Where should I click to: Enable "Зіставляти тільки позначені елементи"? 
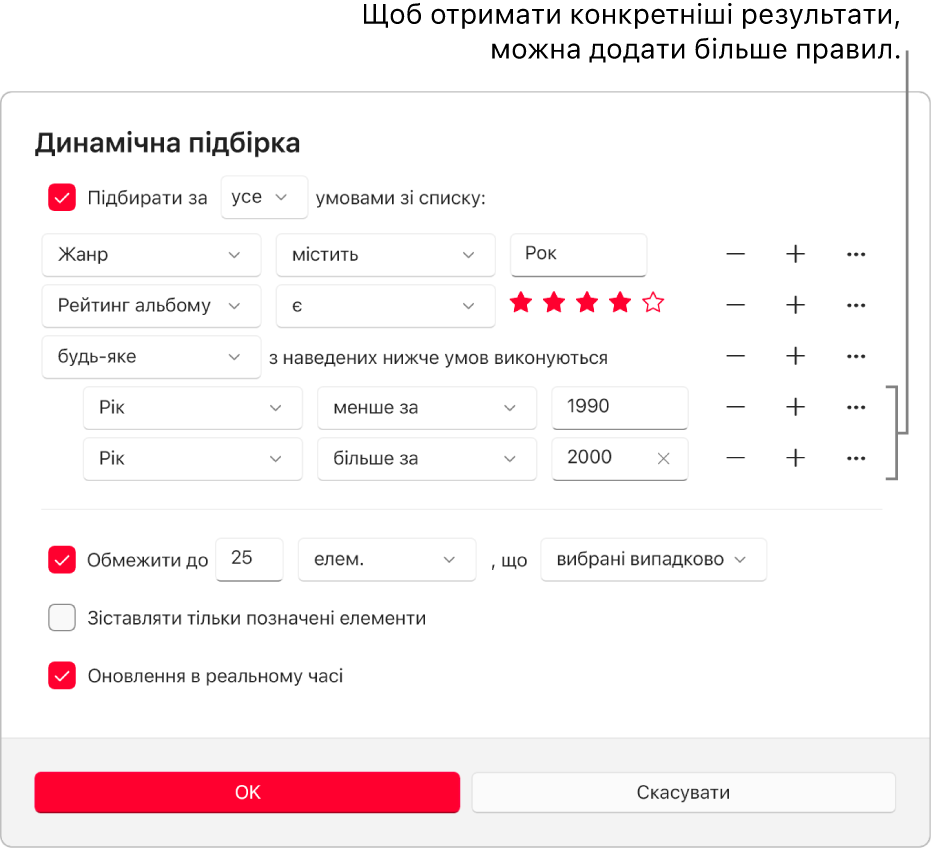62,618
